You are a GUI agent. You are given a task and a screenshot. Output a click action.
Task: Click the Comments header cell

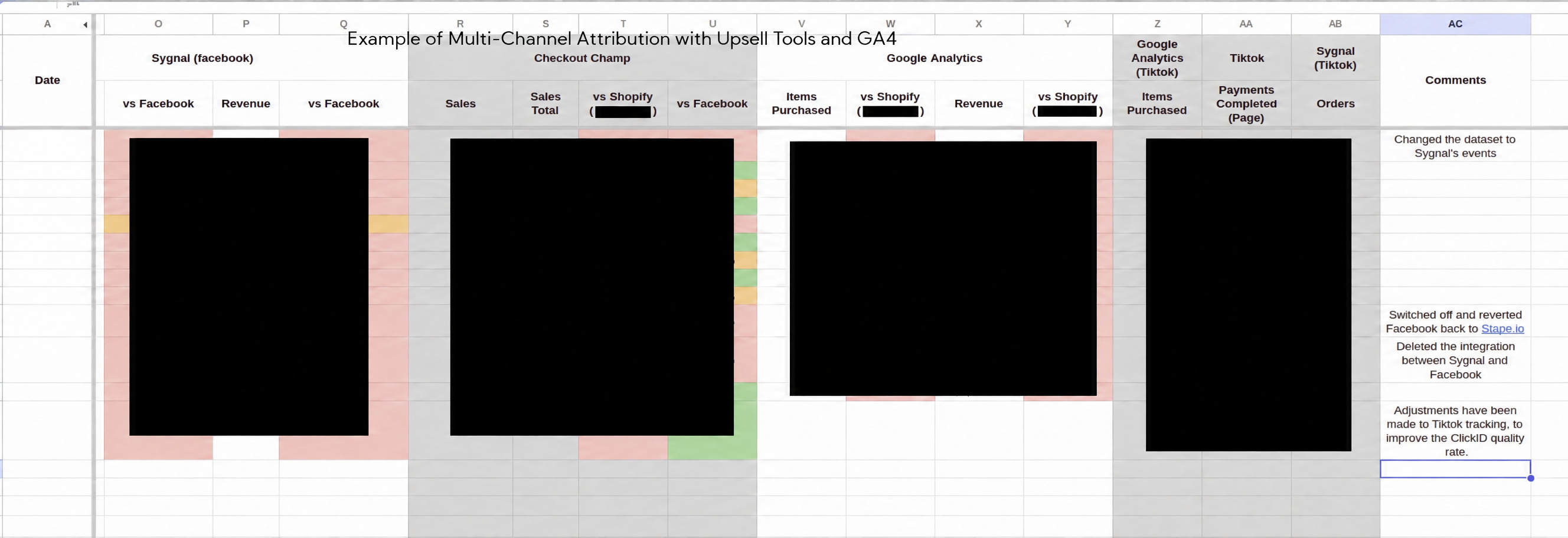pos(1455,80)
